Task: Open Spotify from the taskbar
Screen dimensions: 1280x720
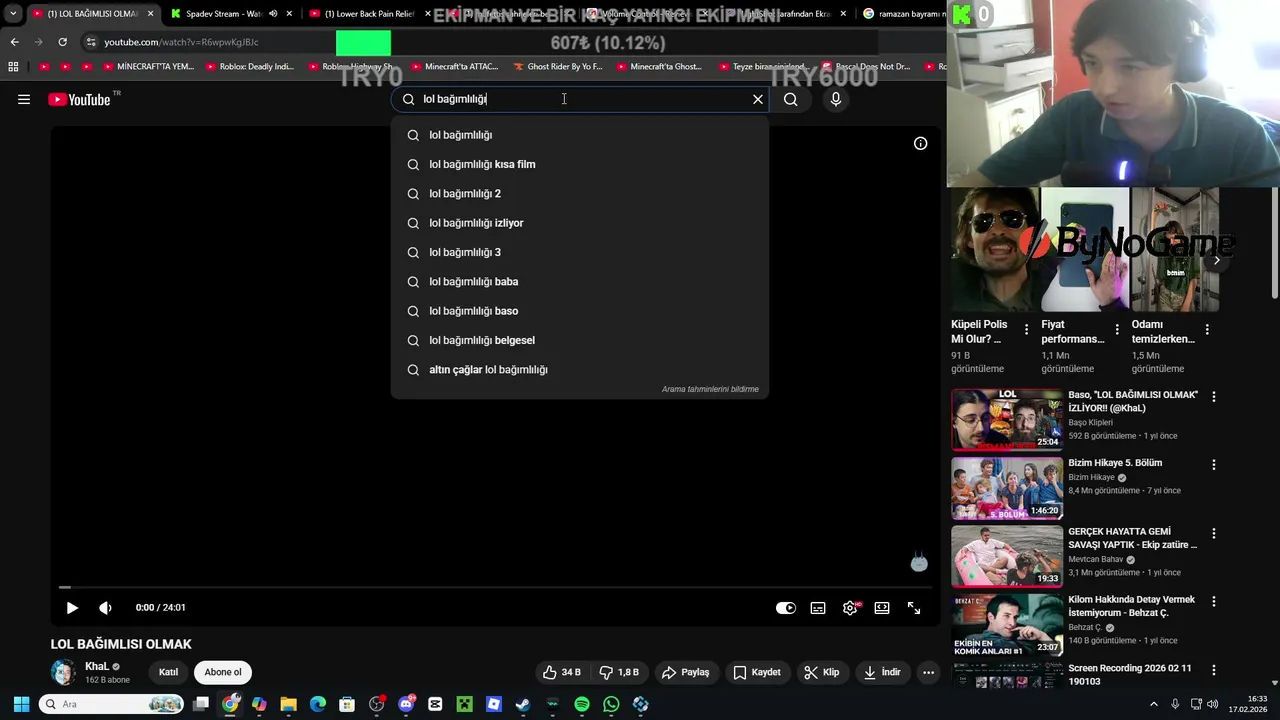Action: click(x=582, y=704)
